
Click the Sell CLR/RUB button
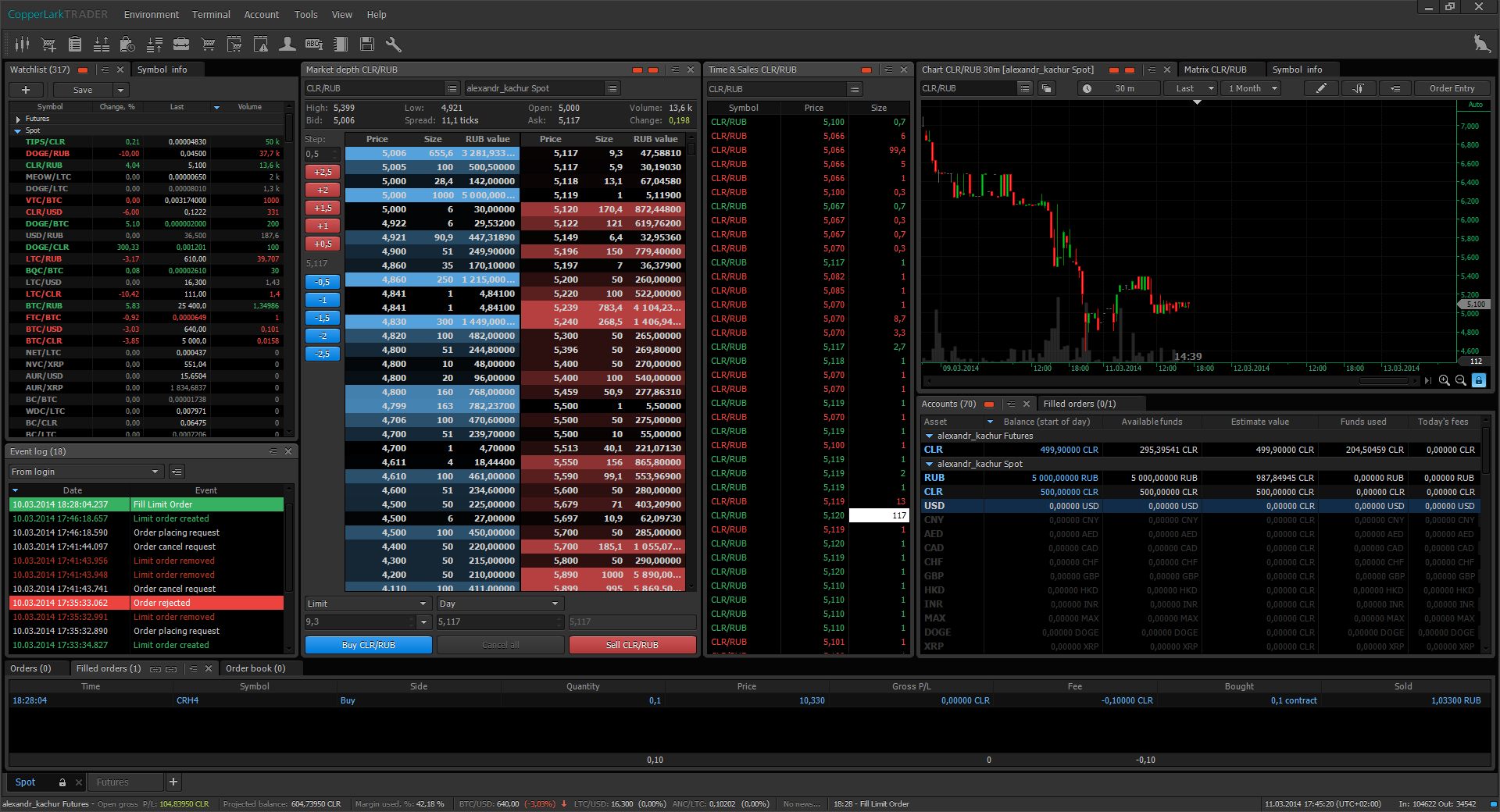632,645
